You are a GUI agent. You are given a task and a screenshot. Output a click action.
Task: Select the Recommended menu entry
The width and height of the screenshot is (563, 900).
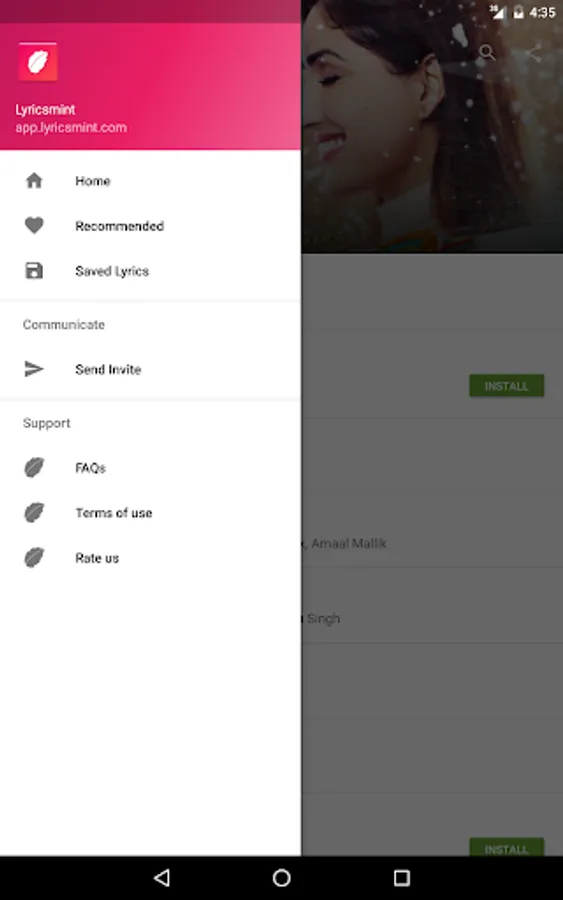pos(150,226)
